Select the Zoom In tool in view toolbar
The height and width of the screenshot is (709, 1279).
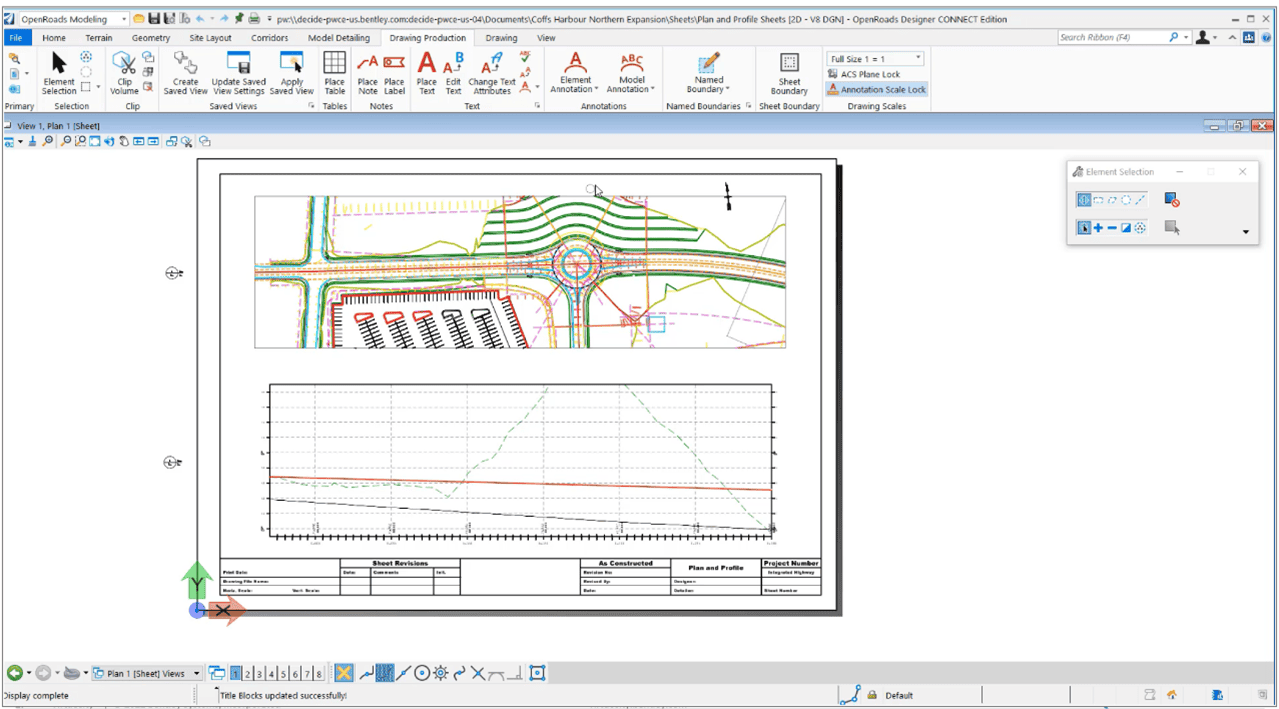47,141
